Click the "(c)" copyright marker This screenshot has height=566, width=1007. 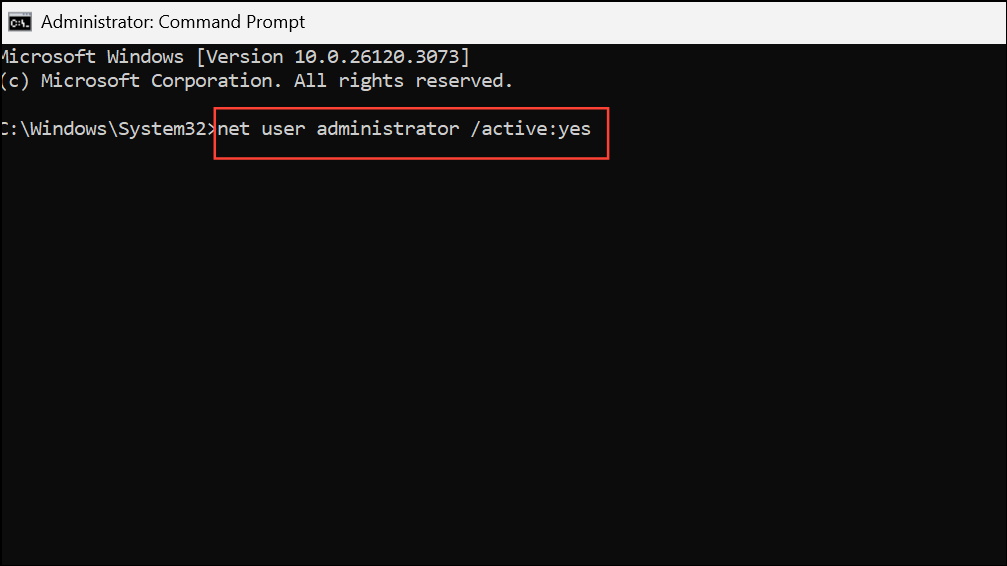pos(15,81)
